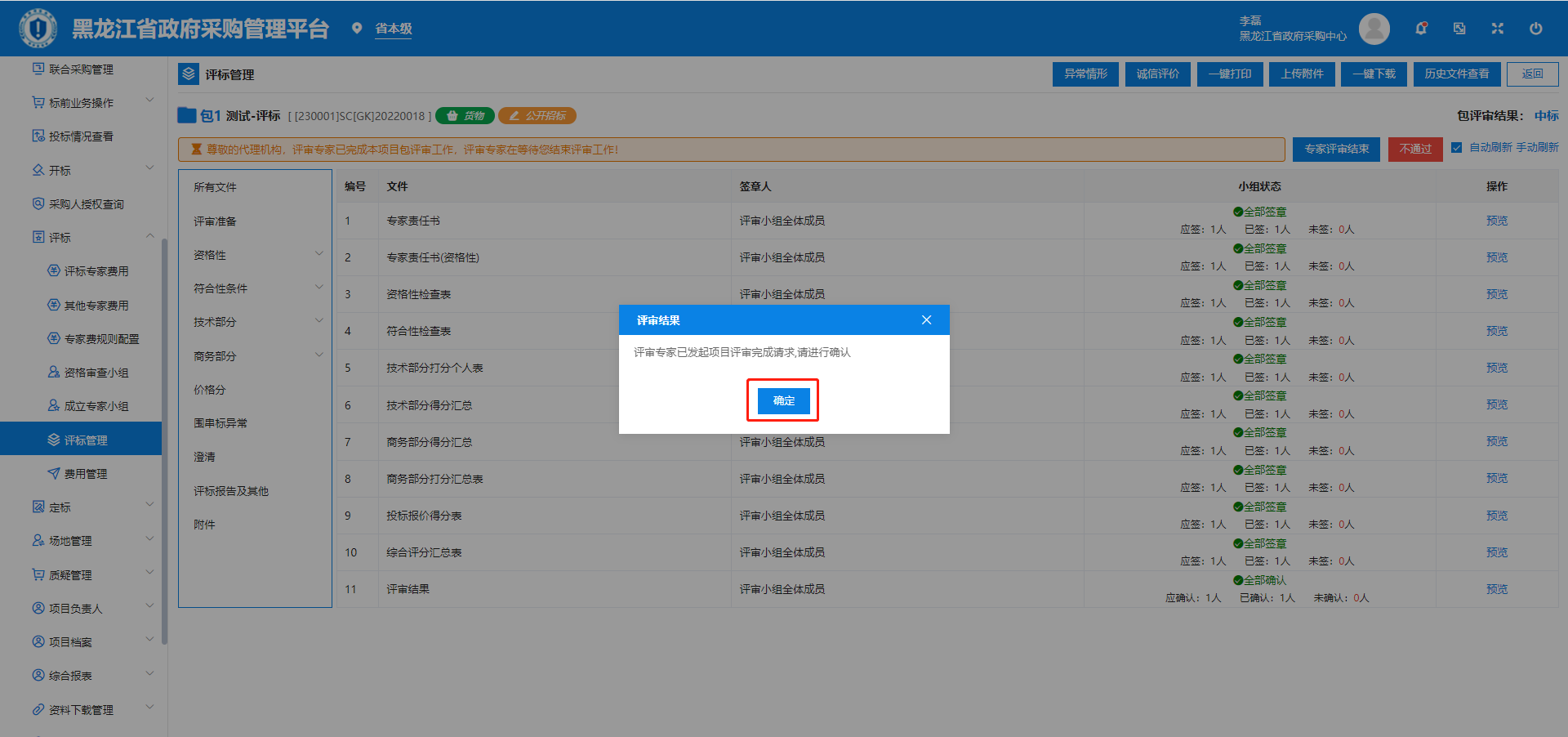Expand the 符合性条件 file category
This screenshot has width=1568, height=737.
[x=319, y=287]
